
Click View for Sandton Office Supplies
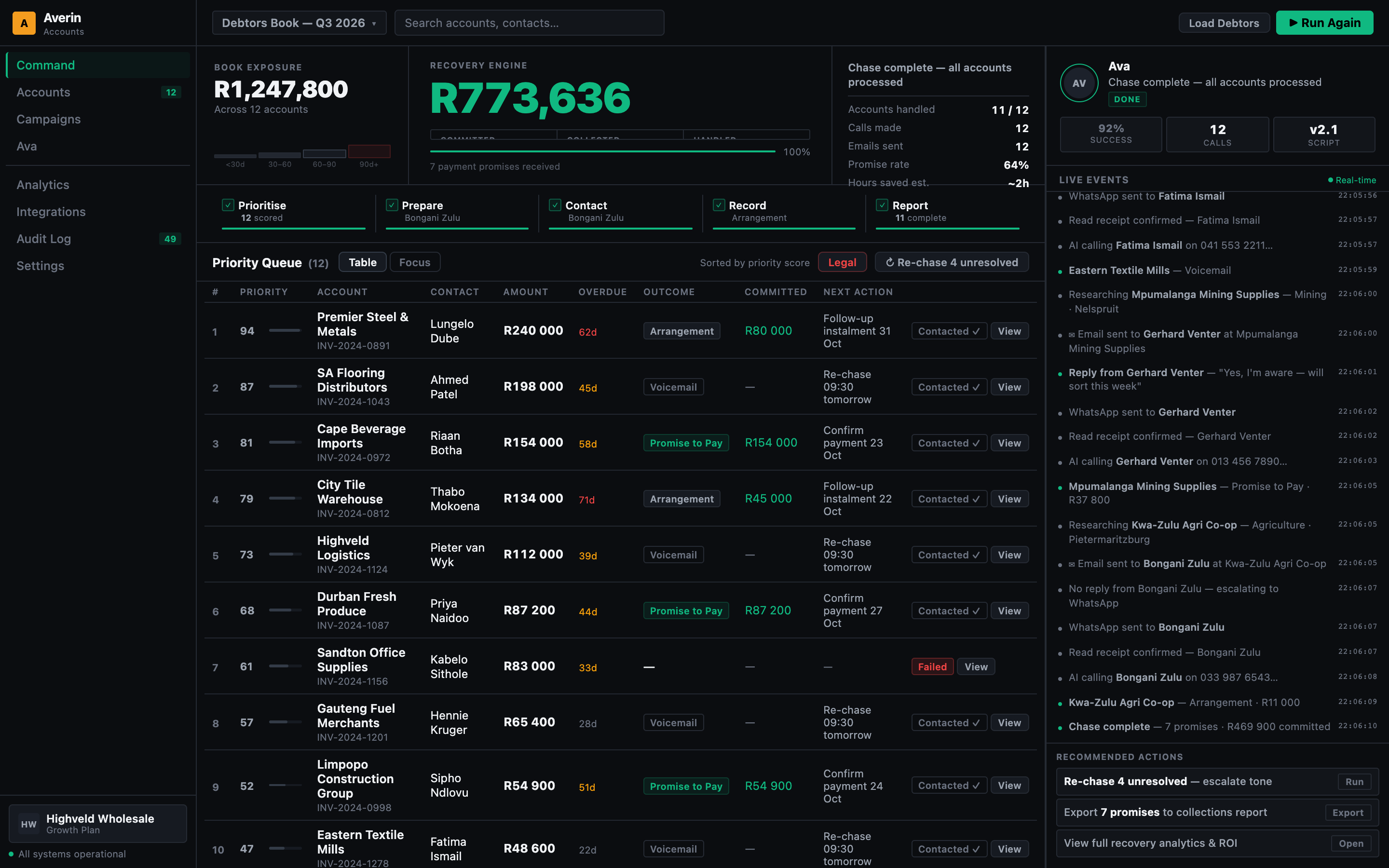pos(976,666)
